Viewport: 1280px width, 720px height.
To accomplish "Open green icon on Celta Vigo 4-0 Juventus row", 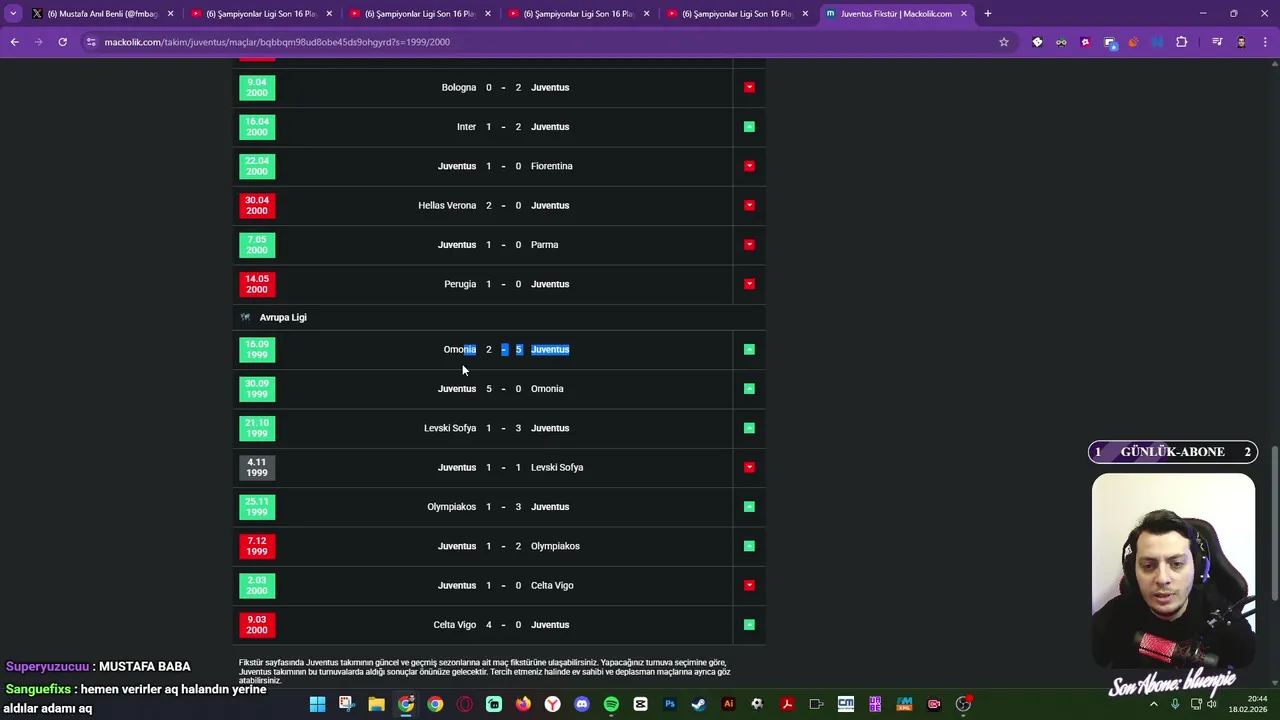I will tap(749, 625).
